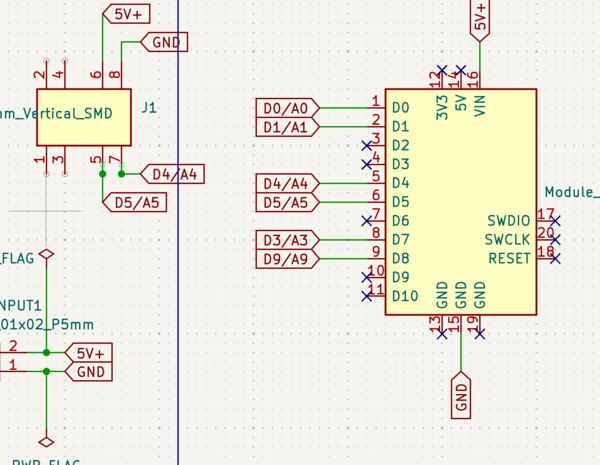
Task: Select the junction dot left of lower-left 5V+ label
Action: point(47,352)
